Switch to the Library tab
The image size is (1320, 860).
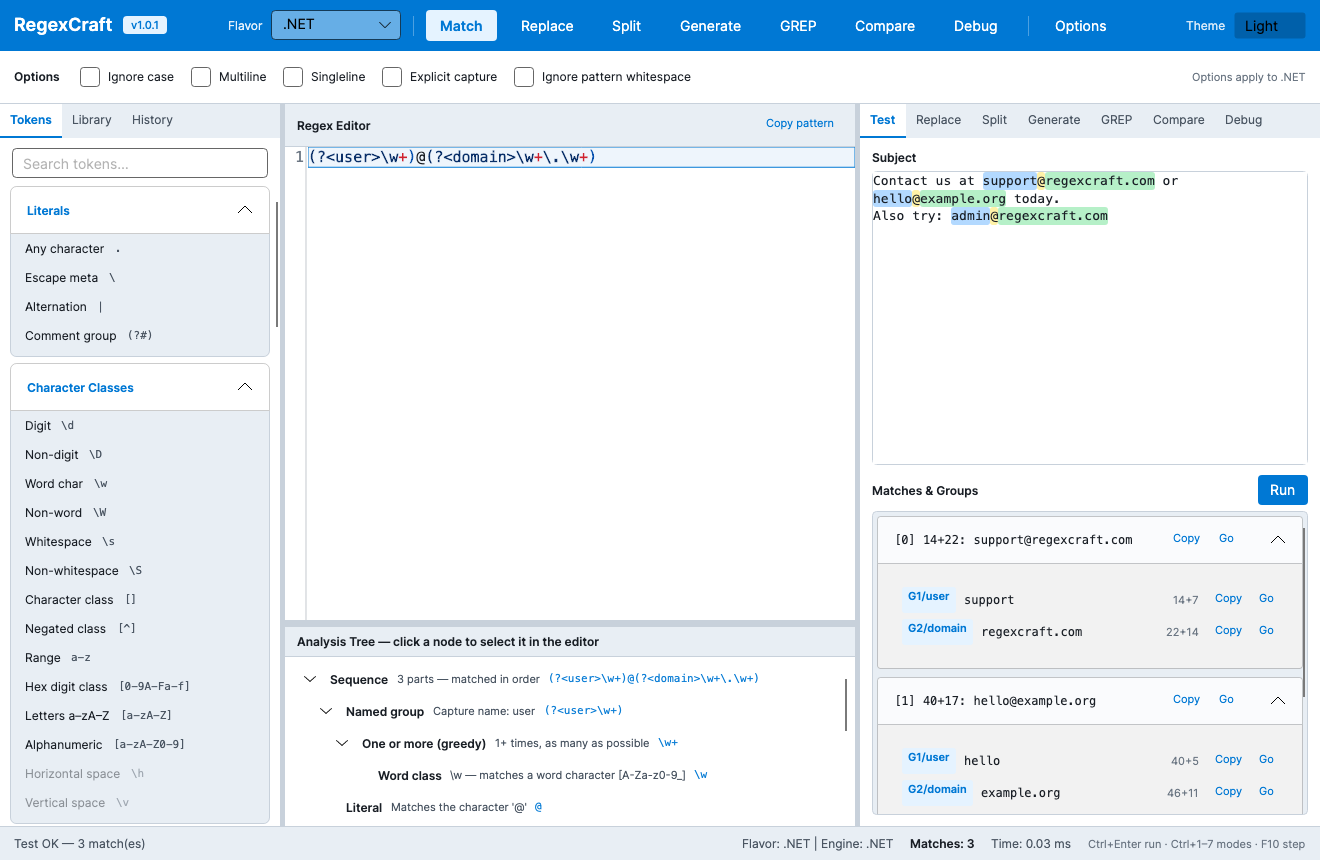pyautogui.click(x=92, y=120)
